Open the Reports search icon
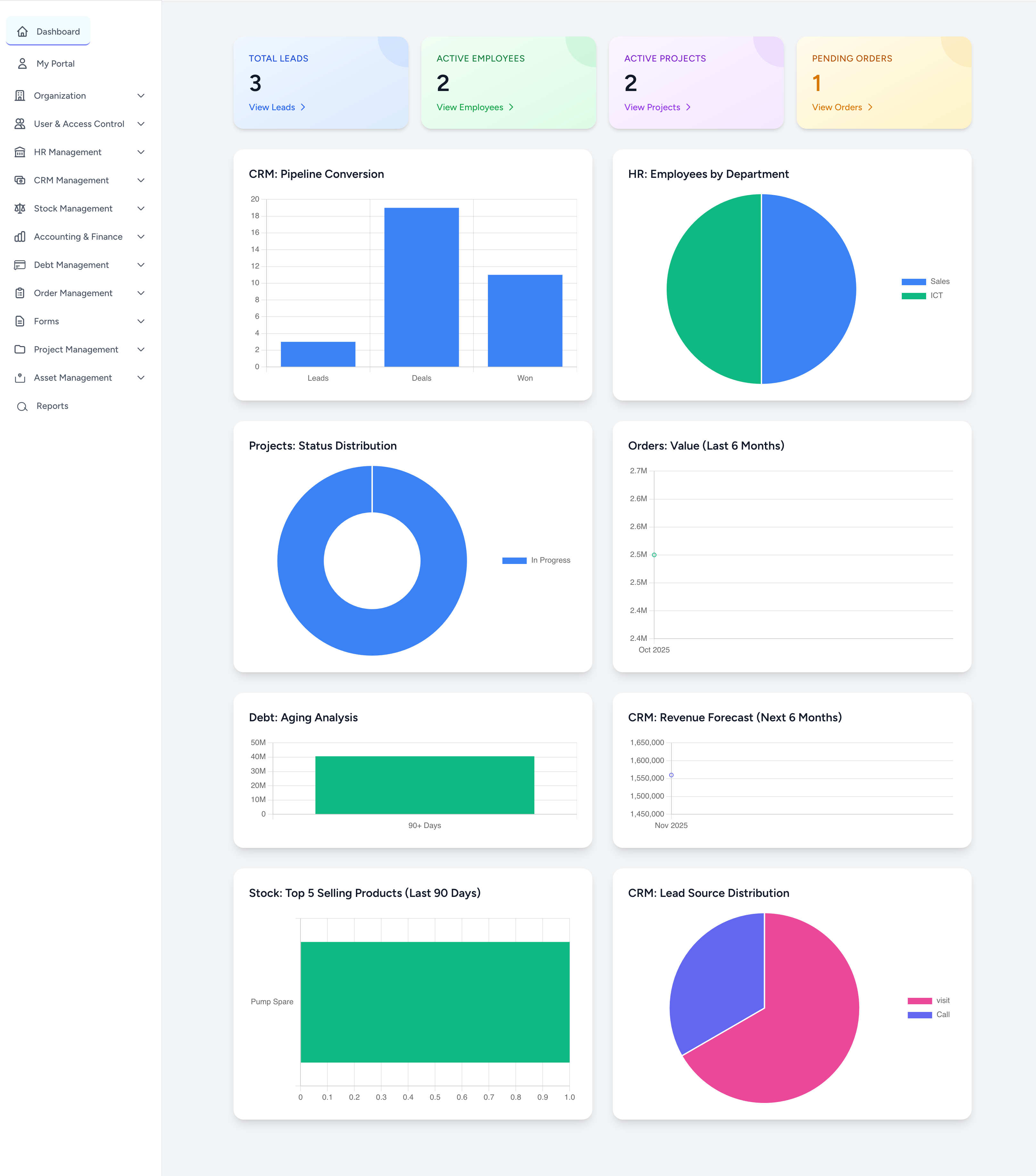Image resolution: width=1036 pixels, height=1176 pixels. tap(22, 406)
